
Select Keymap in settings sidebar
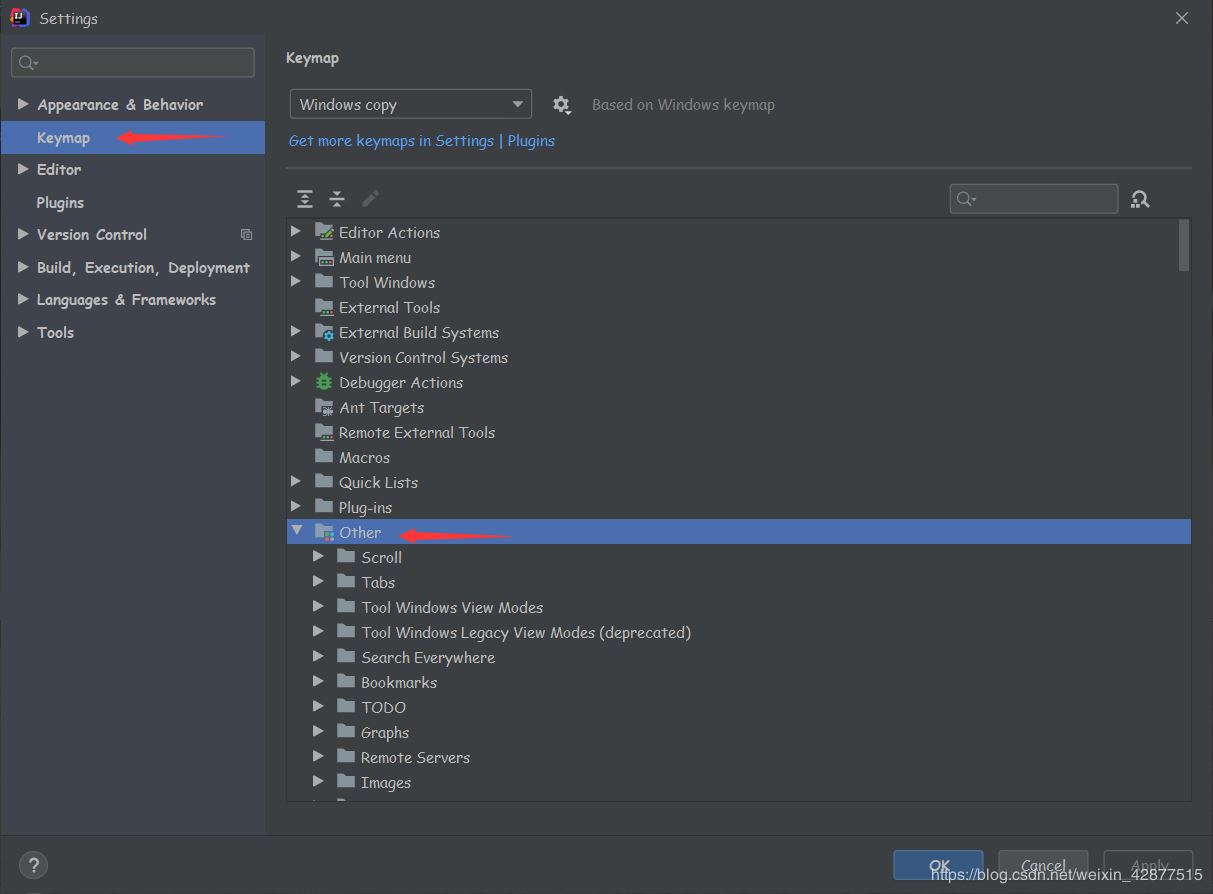[133, 137]
